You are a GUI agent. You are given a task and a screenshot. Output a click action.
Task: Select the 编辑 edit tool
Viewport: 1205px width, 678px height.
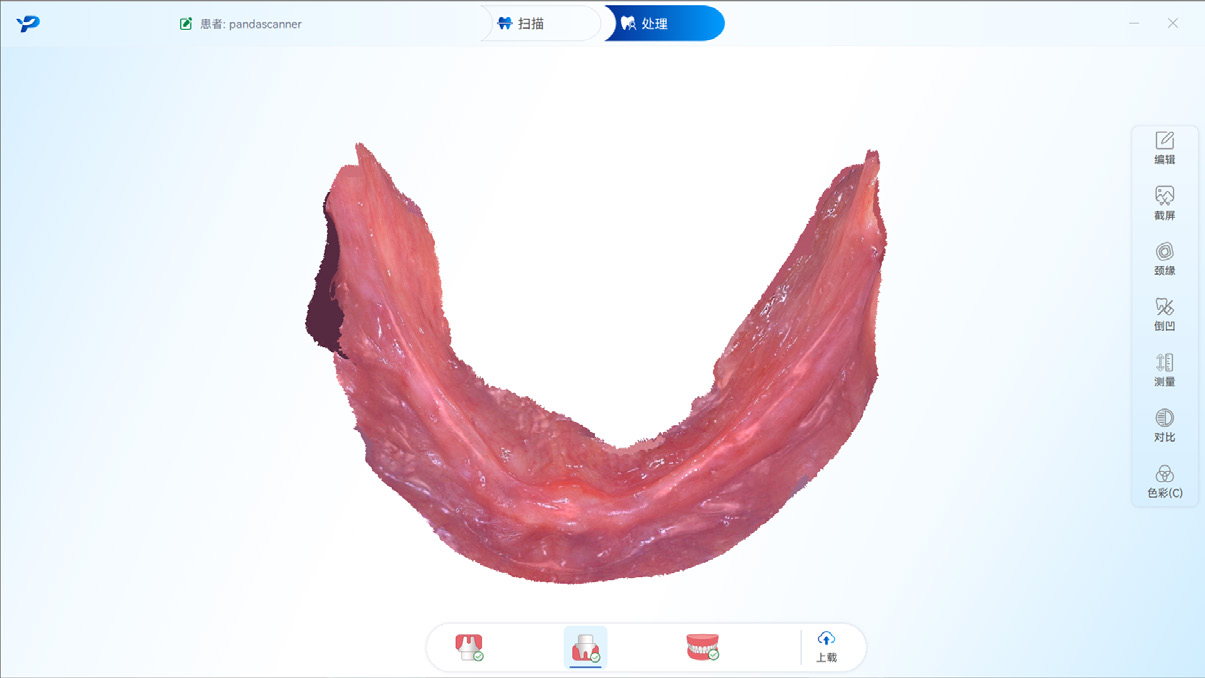1164,148
